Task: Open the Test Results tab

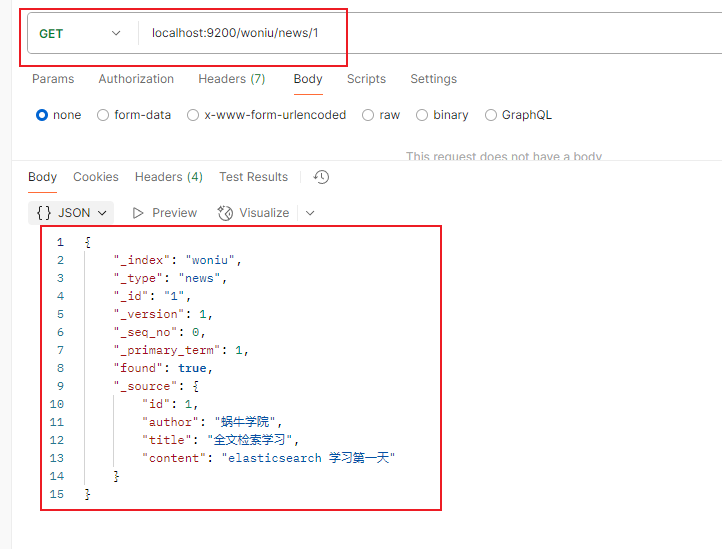Action: [253, 177]
